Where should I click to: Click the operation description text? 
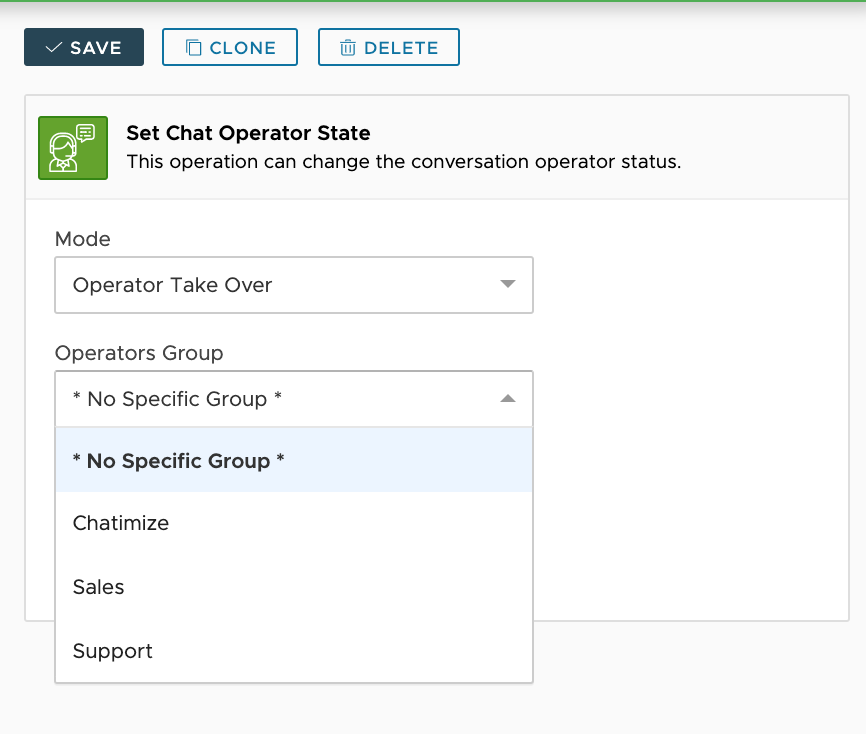coord(403,161)
